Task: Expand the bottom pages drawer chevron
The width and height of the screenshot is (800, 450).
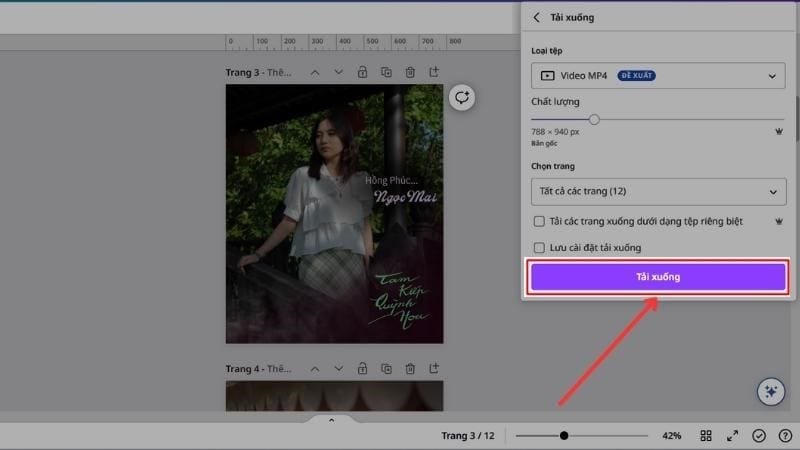Action: pos(331,421)
